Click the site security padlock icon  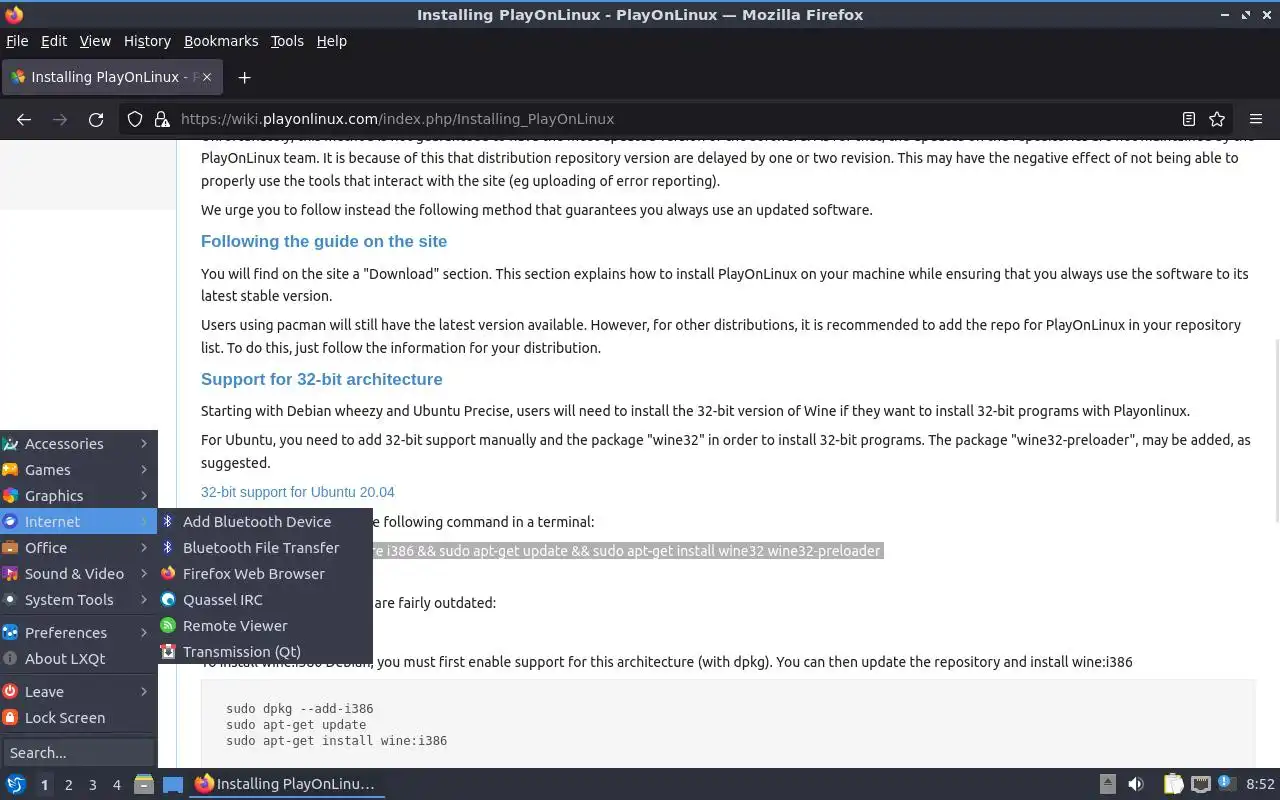click(162, 119)
